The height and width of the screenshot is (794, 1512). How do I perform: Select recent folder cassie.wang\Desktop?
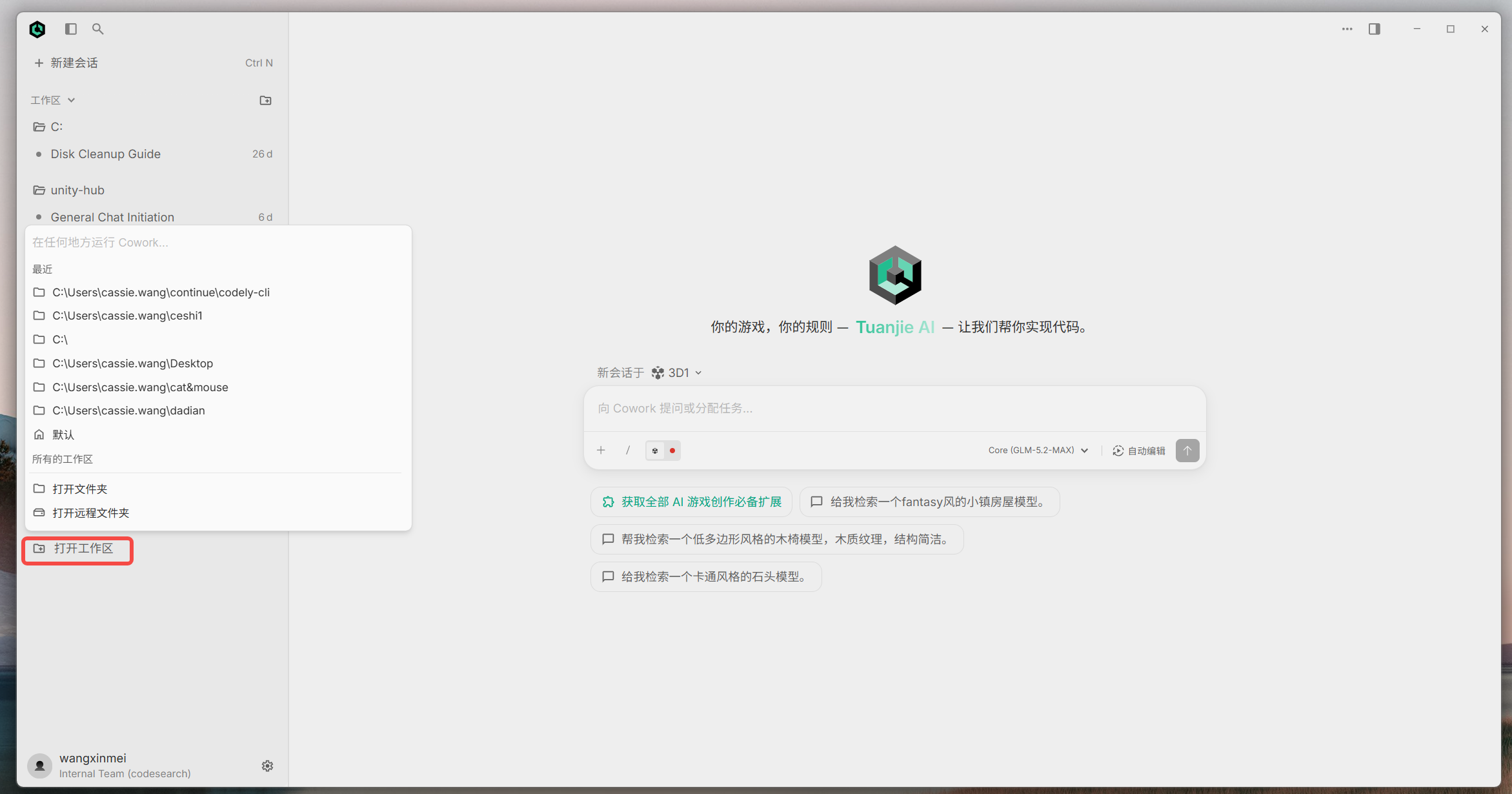point(218,363)
